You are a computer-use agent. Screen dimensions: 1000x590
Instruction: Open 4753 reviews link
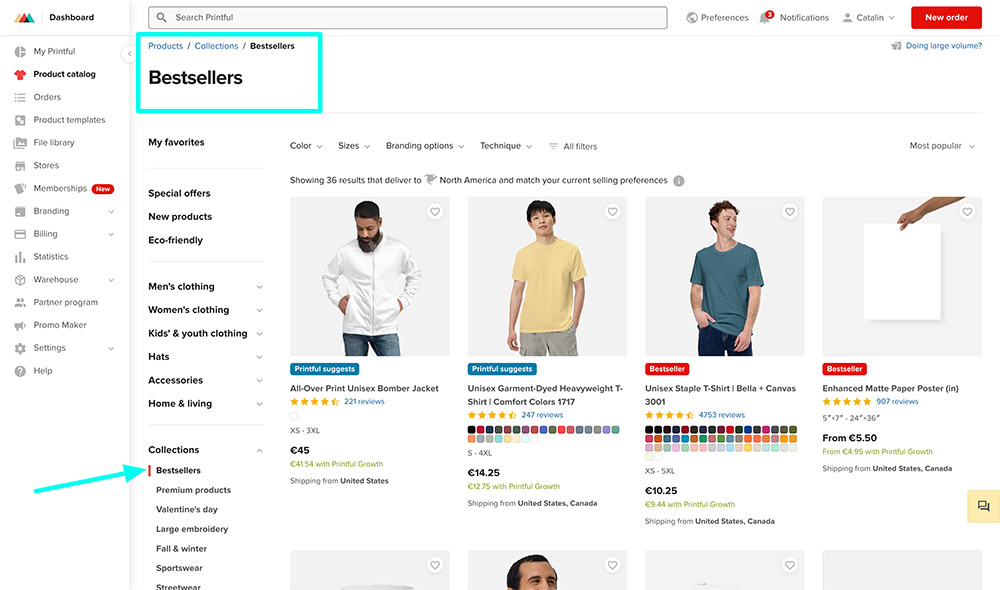point(721,415)
